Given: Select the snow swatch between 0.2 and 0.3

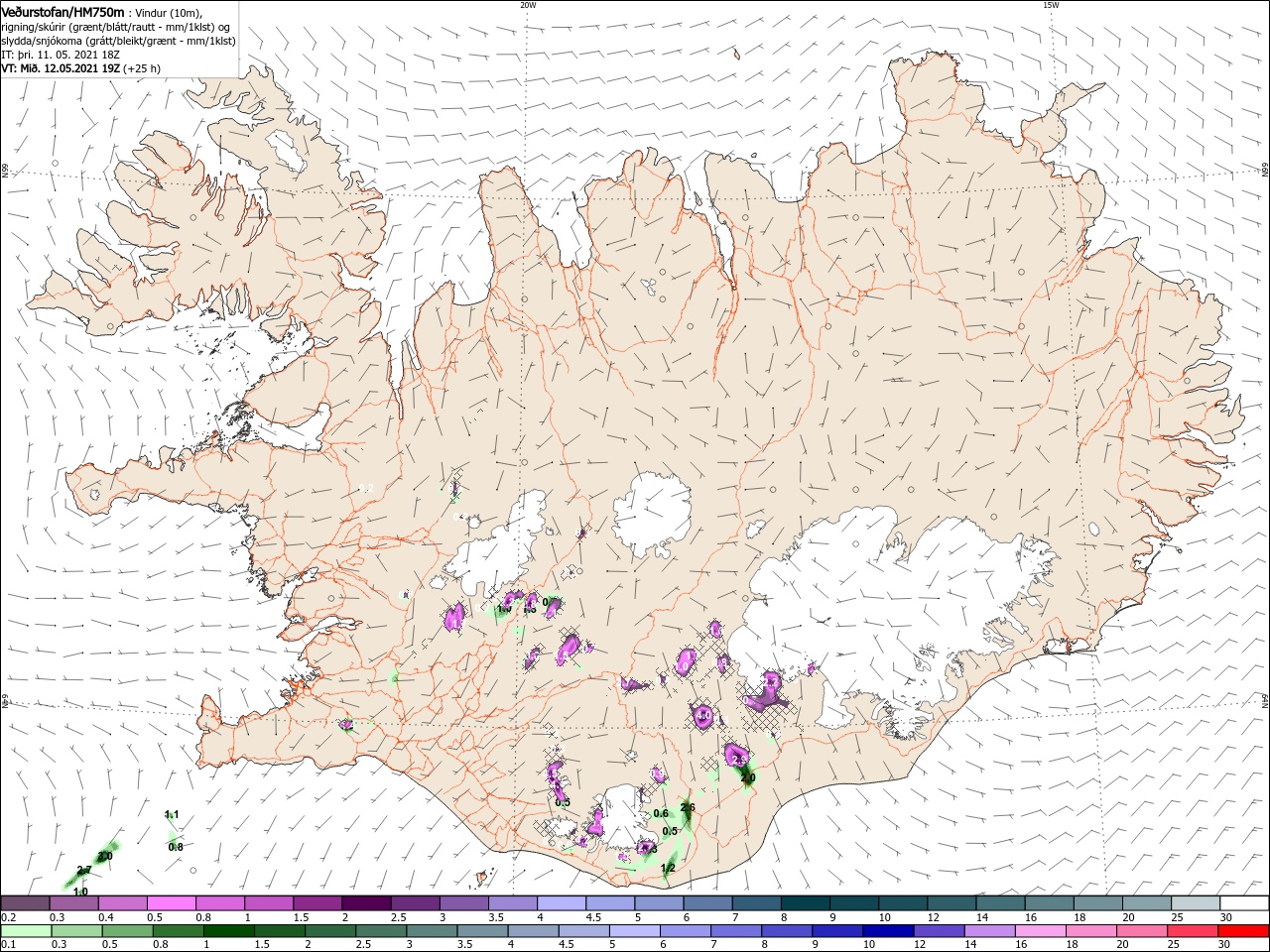Looking at the screenshot, I should 25,903.
